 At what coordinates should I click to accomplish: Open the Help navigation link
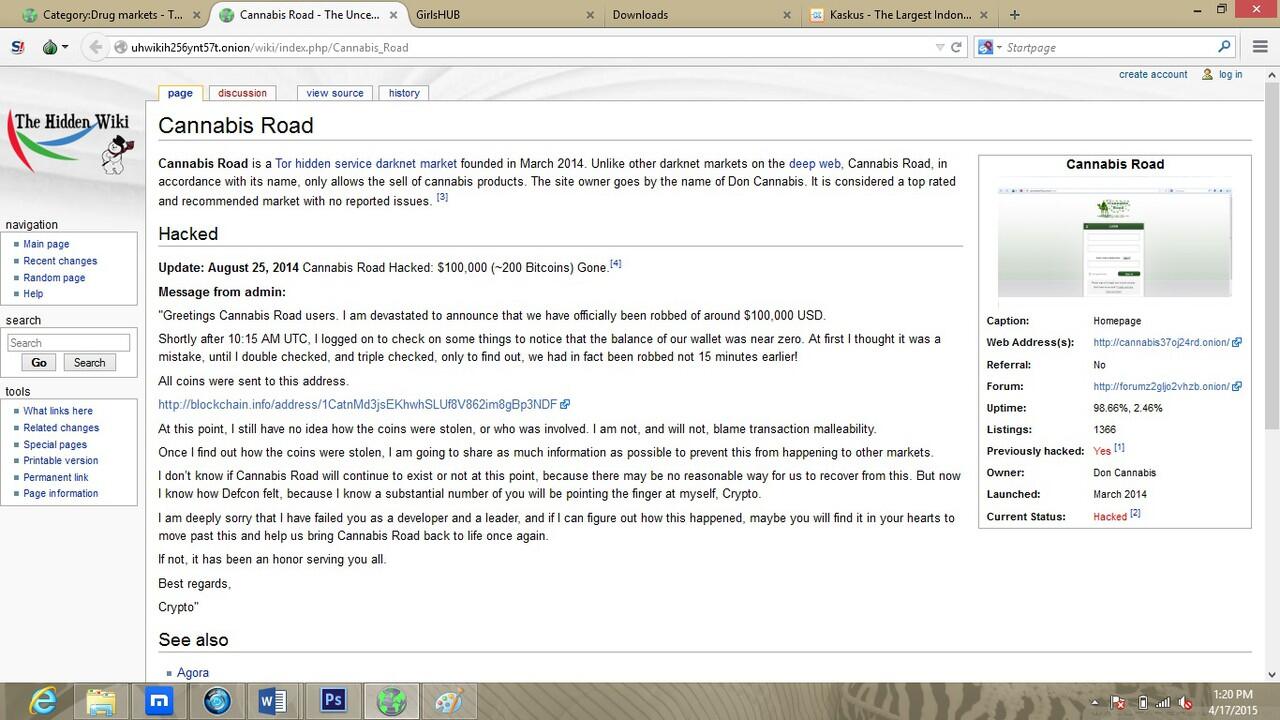(33, 294)
